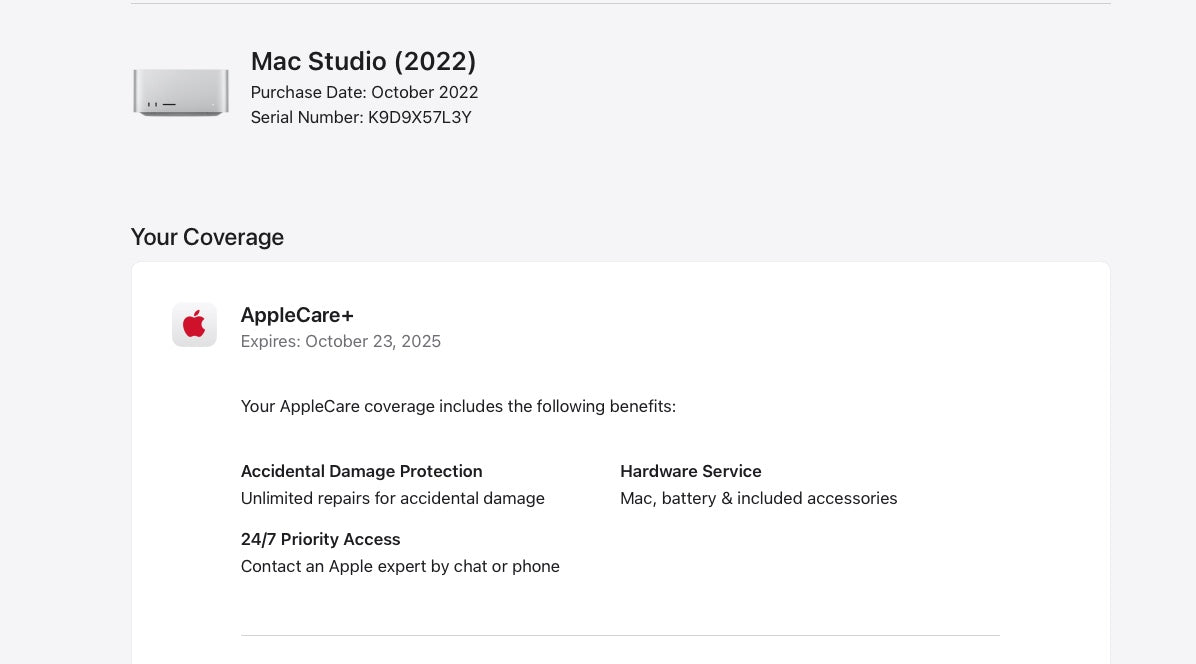
Task: Click the Your Coverage heading
Action: click(x=207, y=237)
